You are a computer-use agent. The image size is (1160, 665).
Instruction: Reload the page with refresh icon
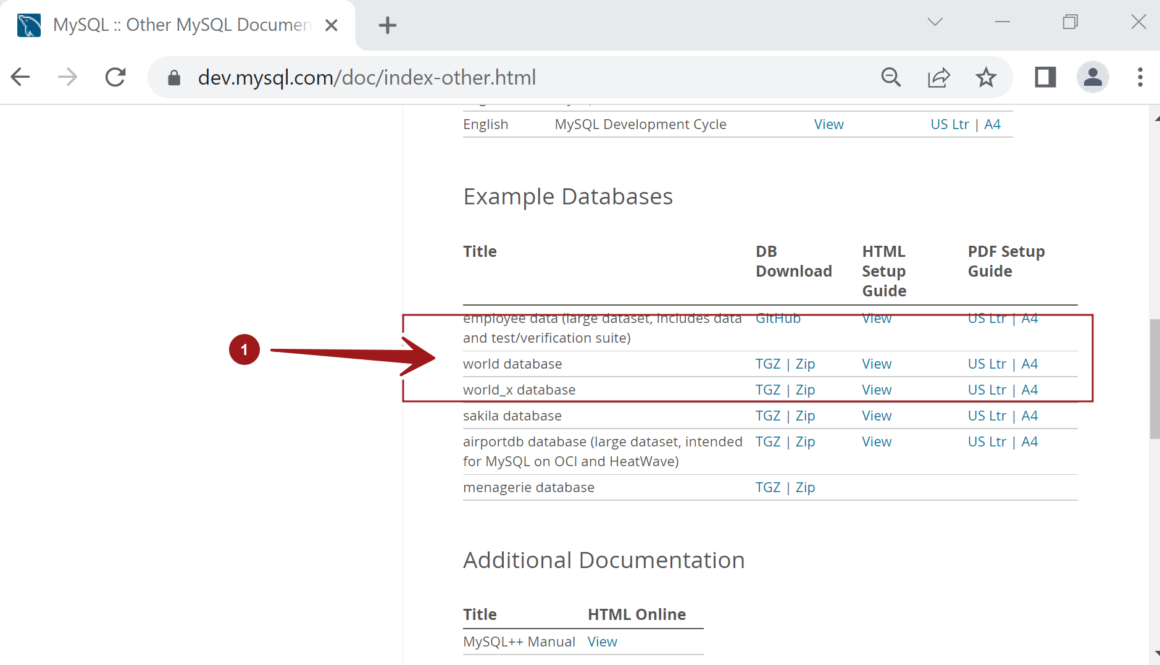click(x=115, y=77)
